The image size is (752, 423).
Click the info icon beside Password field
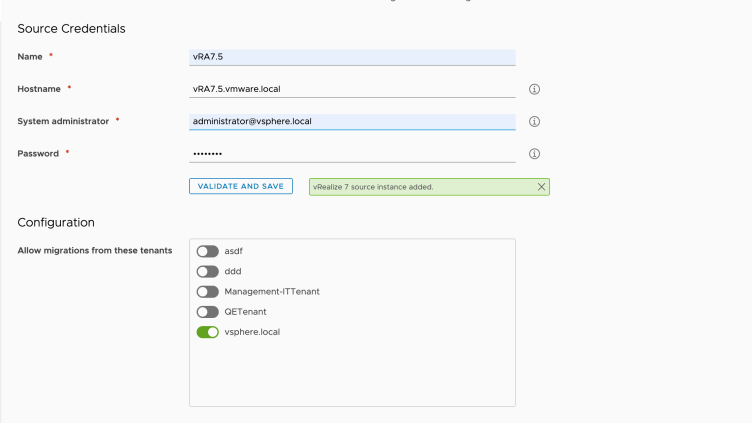[x=534, y=154]
